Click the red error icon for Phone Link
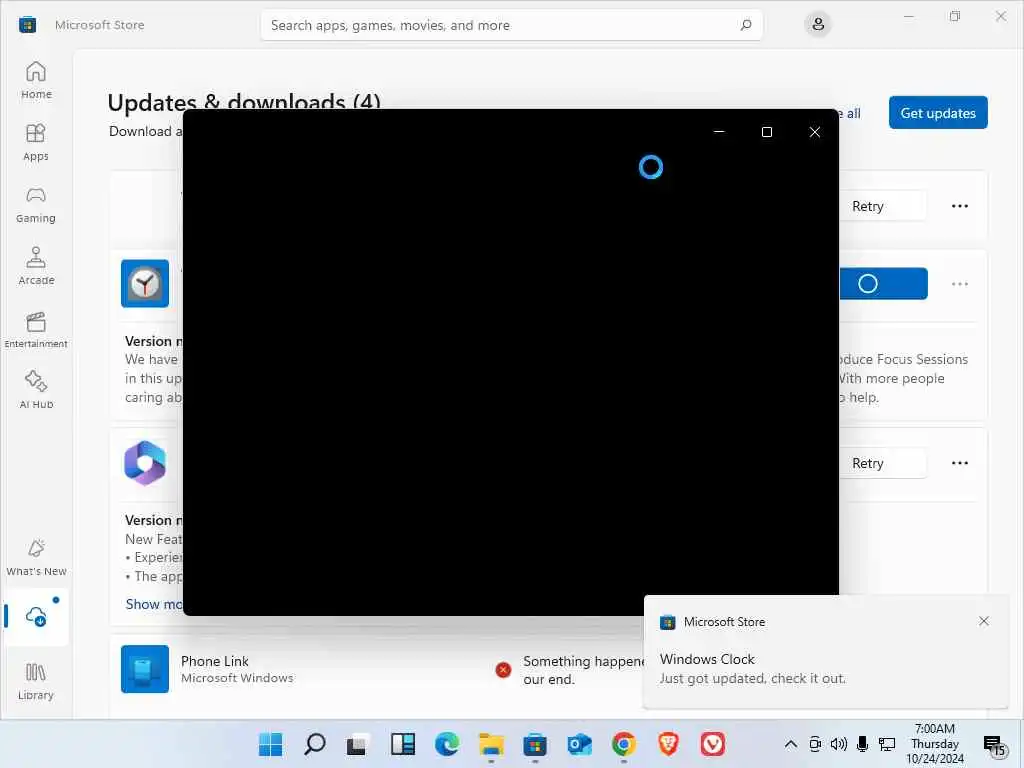Viewport: 1024px width, 768px height. tap(503, 670)
